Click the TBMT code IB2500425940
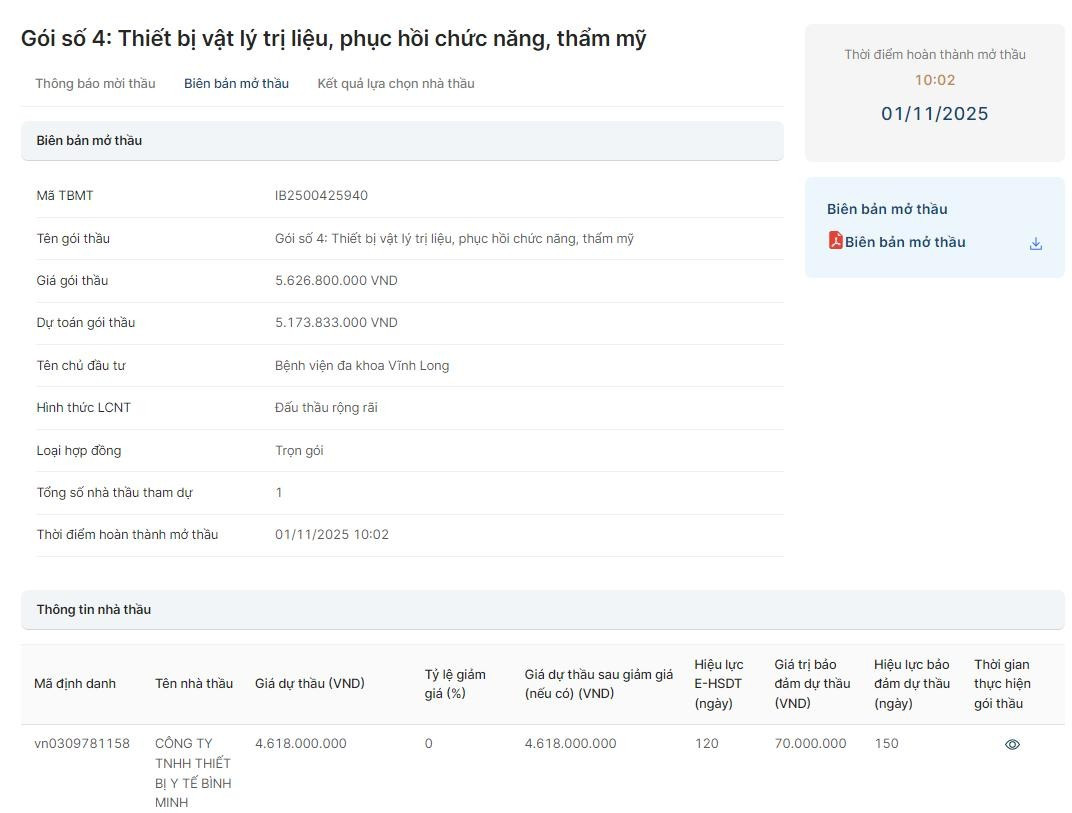 tap(321, 196)
